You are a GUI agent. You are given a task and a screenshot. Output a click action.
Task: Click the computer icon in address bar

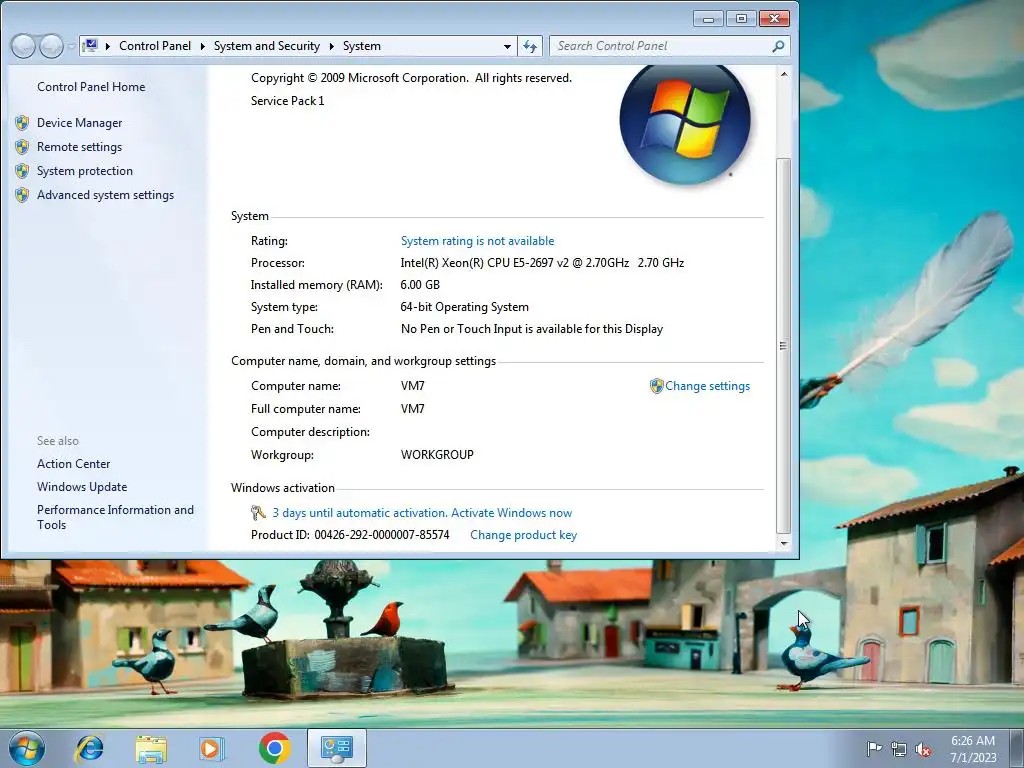pyautogui.click(x=91, y=46)
